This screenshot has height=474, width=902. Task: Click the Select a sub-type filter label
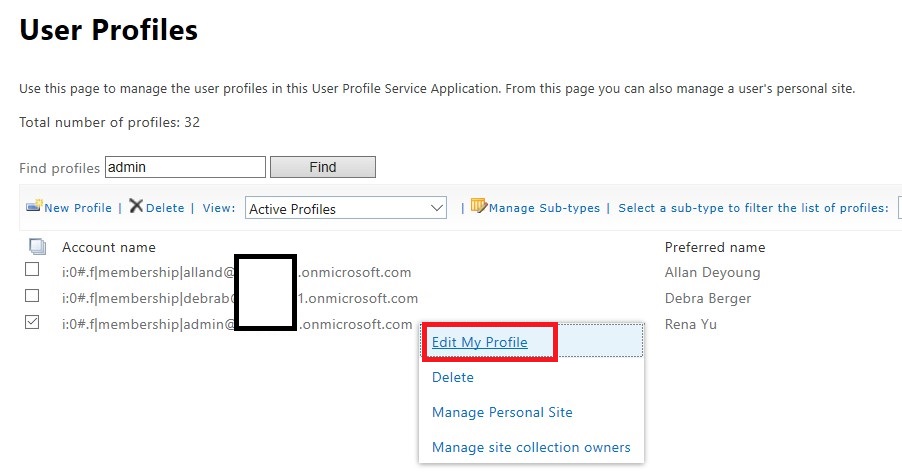pyautogui.click(x=754, y=208)
